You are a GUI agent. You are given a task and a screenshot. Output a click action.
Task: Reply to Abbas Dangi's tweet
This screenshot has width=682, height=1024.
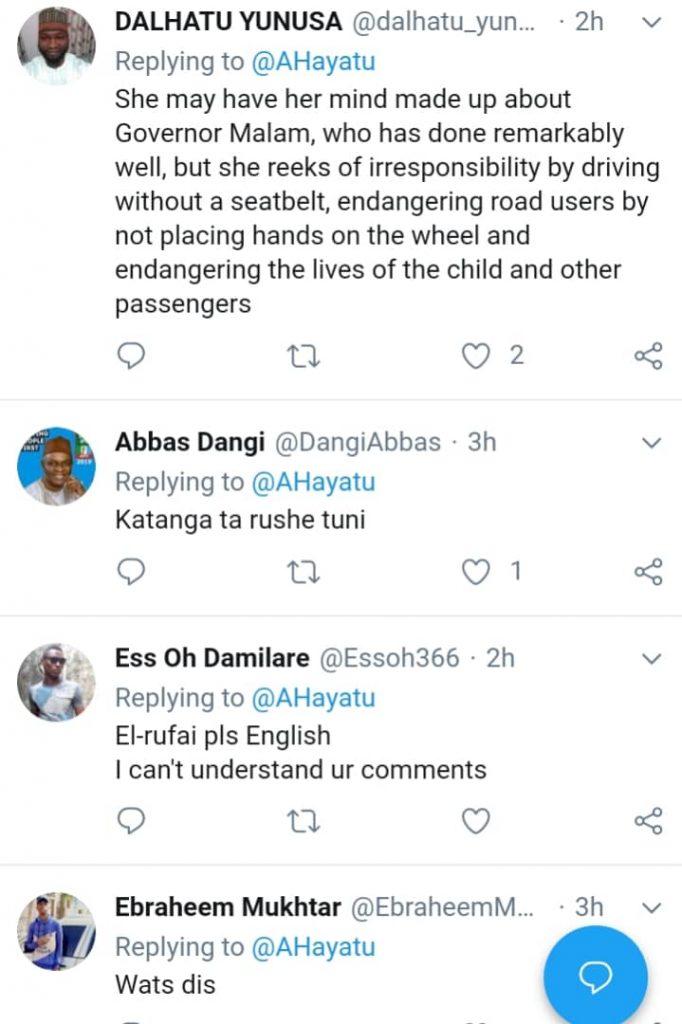tap(131, 571)
